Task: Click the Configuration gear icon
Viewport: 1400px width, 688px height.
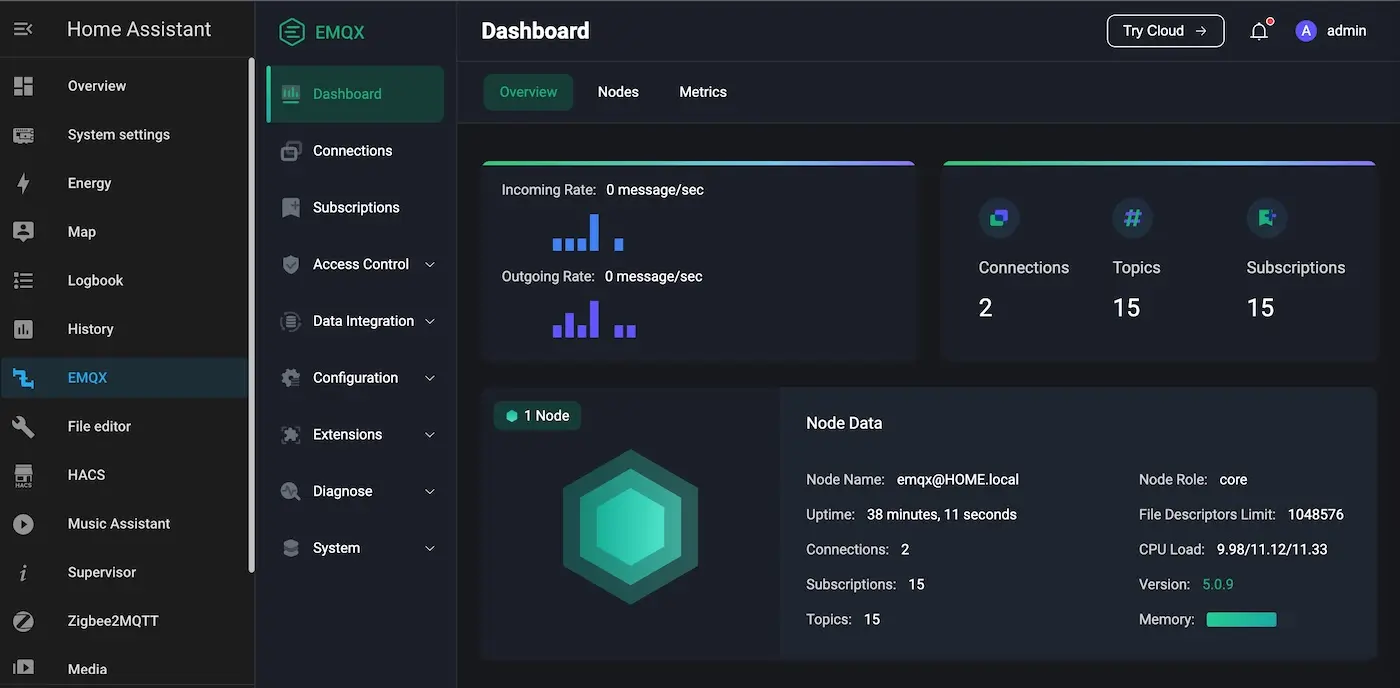Action: click(291, 378)
